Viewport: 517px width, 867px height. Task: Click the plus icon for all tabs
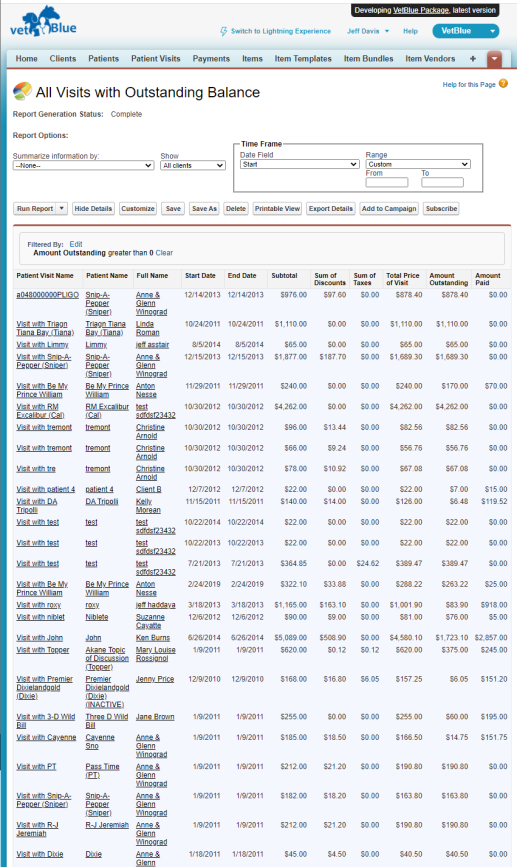tap(473, 59)
